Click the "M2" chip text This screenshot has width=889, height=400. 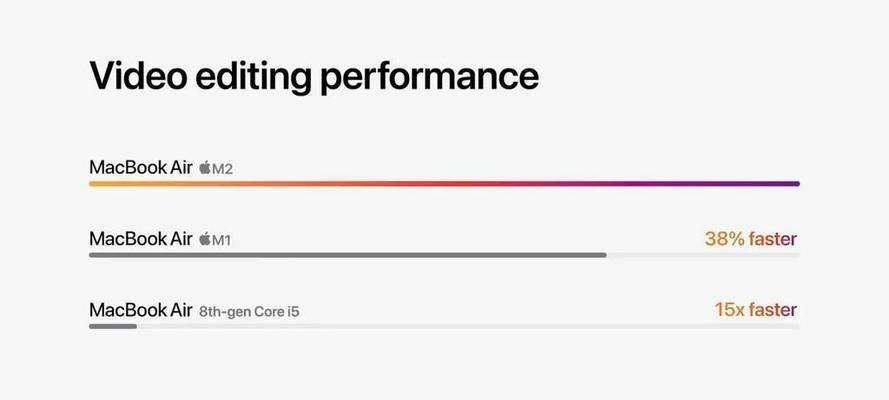point(222,169)
